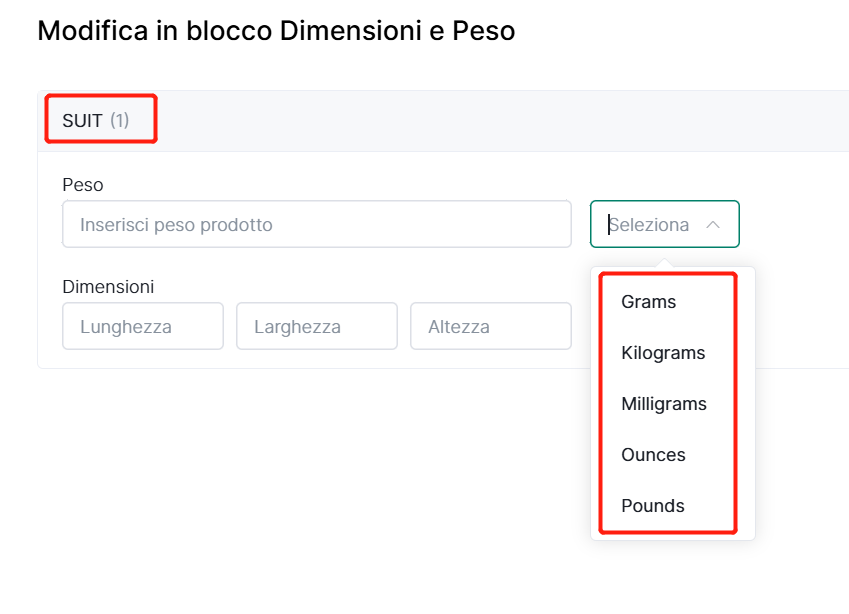The image size is (849, 614).
Task: Click the Peso field label
Action: pos(83,185)
